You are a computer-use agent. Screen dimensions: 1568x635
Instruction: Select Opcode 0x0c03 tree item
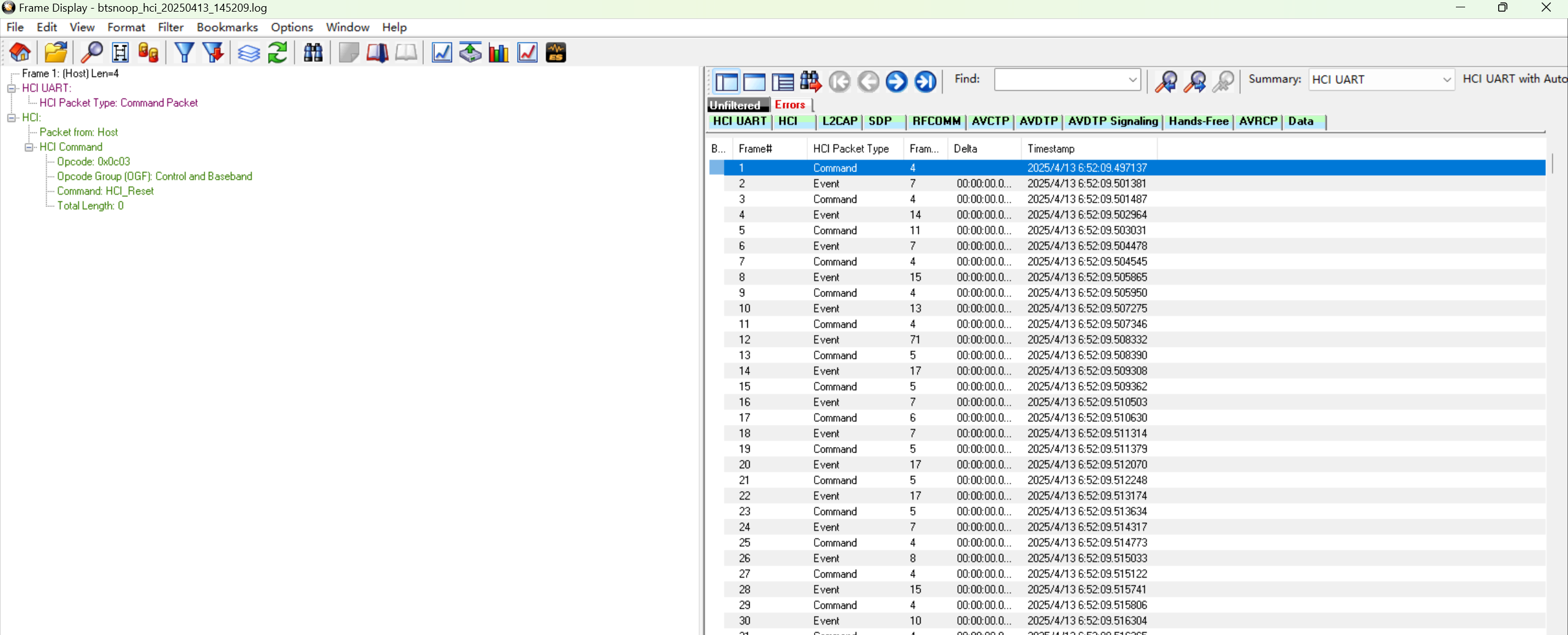[x=93, y=162]
